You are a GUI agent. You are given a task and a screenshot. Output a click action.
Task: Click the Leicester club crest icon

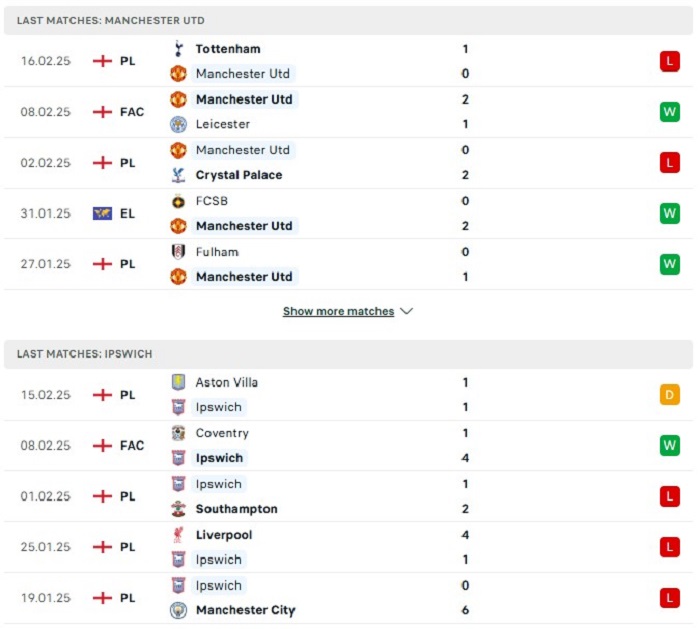179,124
